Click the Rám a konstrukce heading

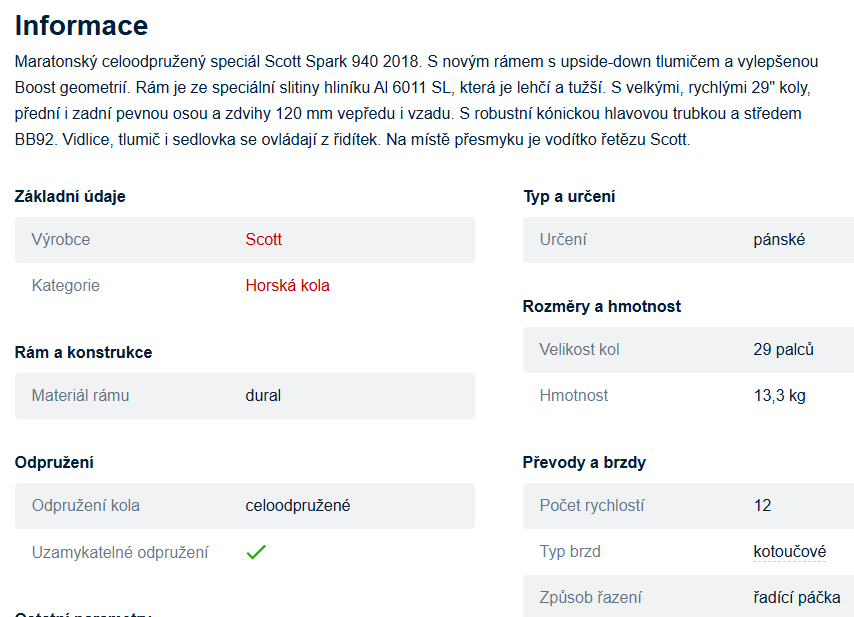(x=83, y=352)
